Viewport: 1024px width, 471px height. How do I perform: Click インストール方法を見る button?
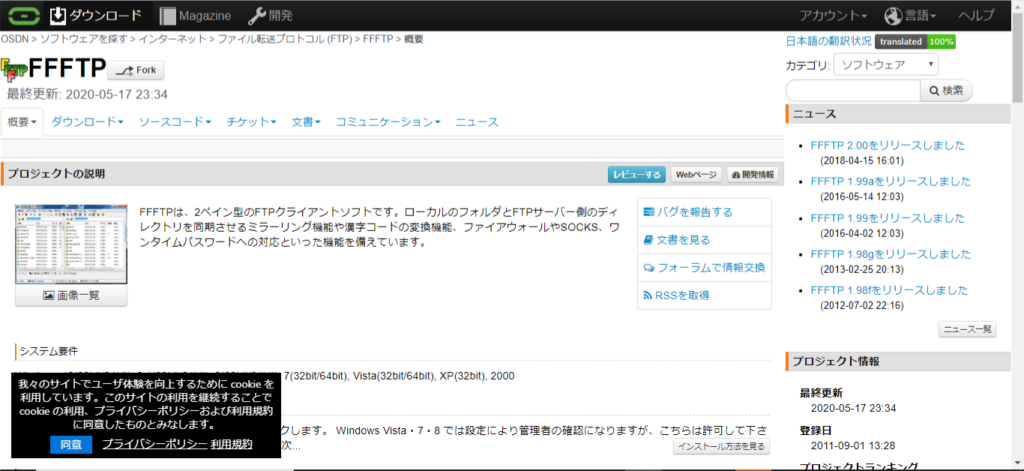coord(722,447)
